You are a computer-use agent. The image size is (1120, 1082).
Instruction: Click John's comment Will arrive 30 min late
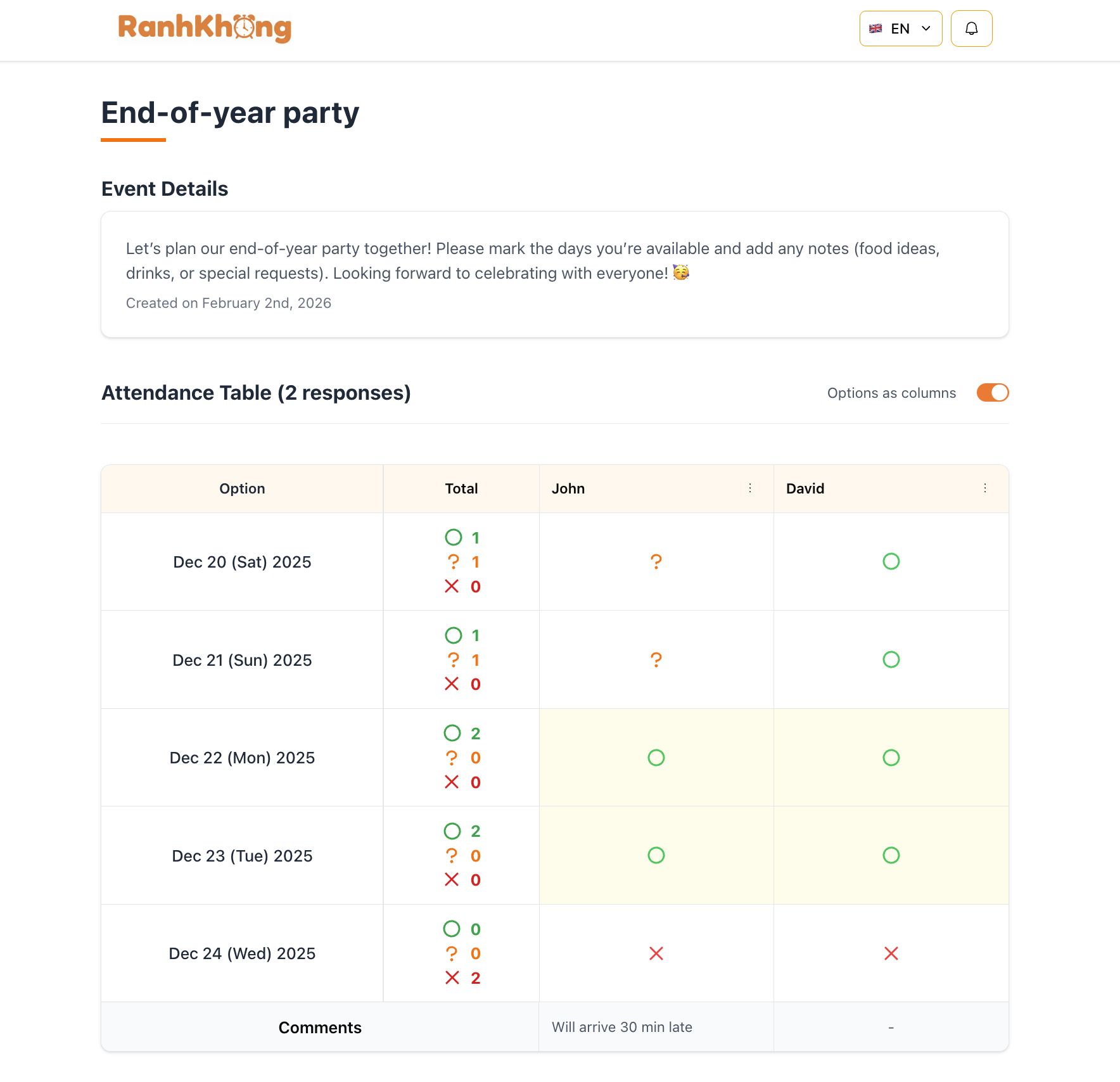pyautogui.click(x=622, y=1027)
